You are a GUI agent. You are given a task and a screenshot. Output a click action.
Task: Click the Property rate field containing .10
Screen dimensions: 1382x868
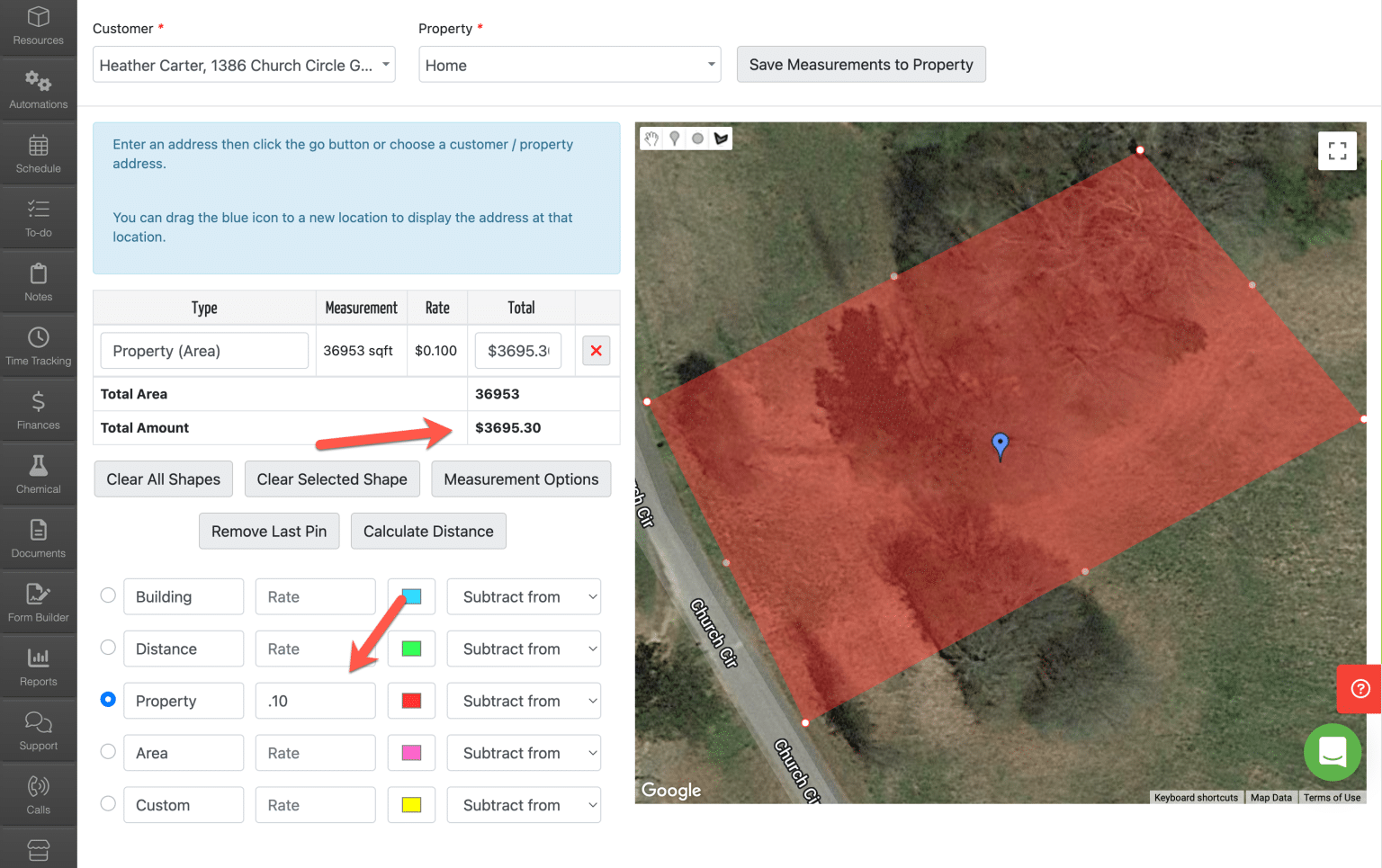pyautogui.click(x=315, y=701)
